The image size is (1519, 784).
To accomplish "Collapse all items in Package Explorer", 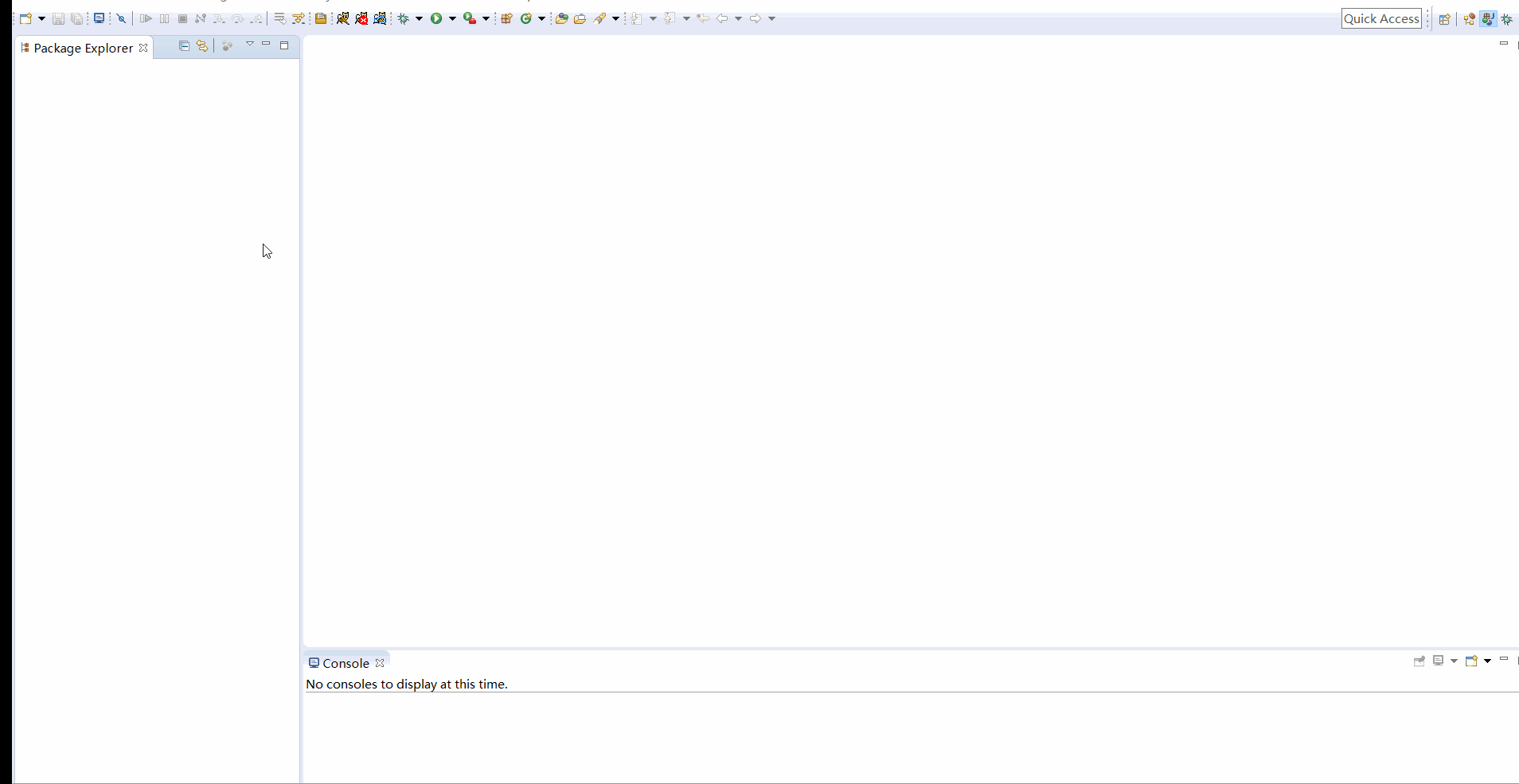I will click(184, 45).
